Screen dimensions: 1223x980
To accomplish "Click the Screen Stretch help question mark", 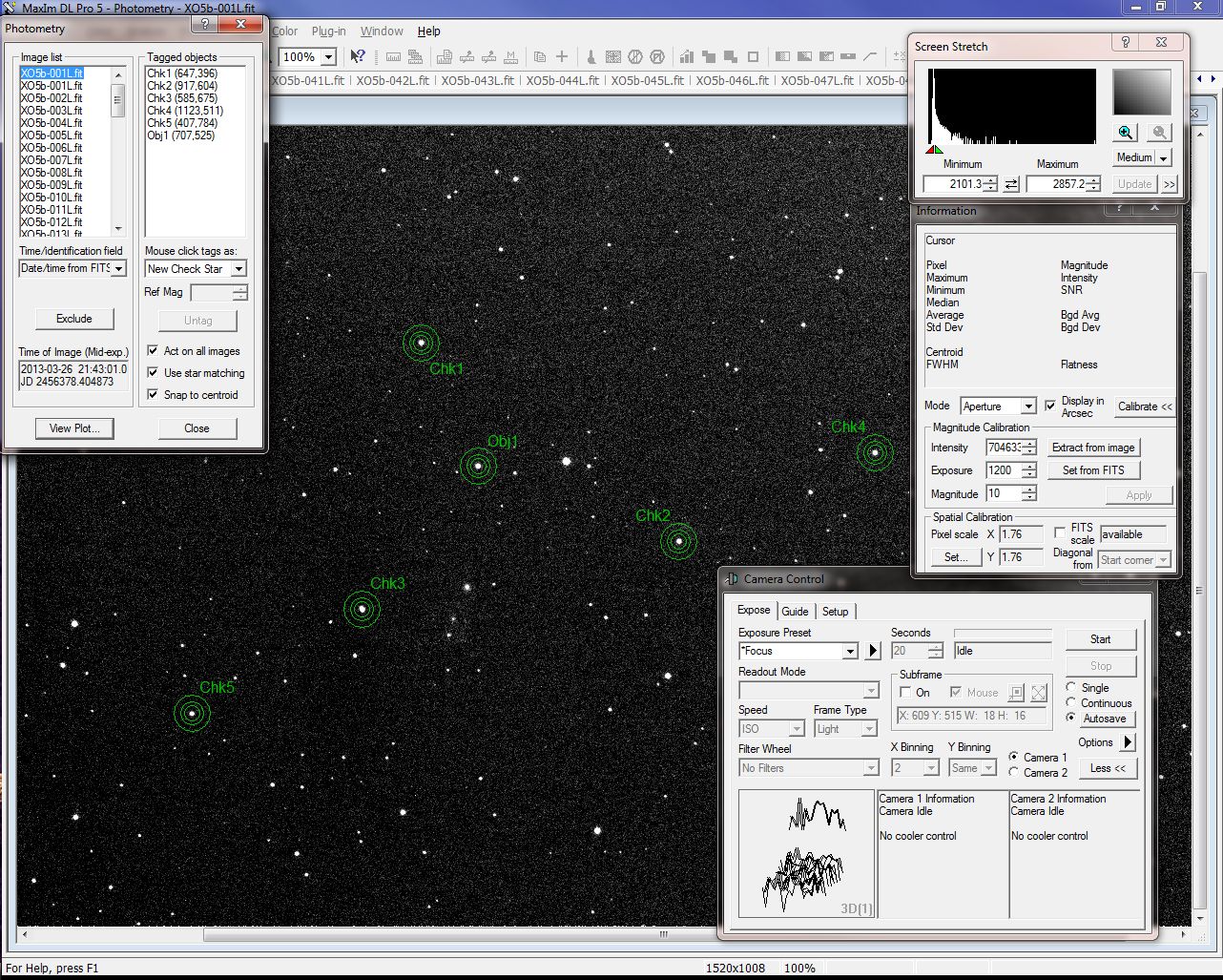I will 1126,43.
